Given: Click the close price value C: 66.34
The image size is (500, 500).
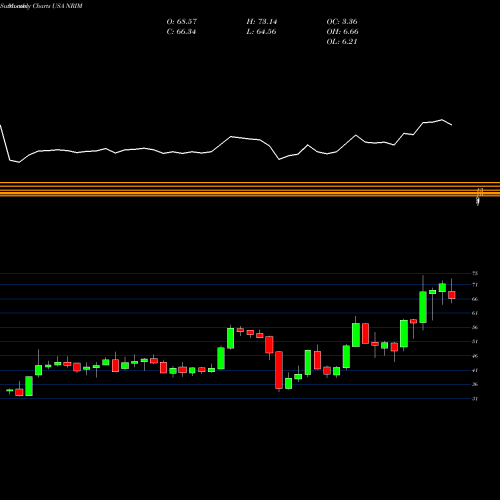Looking at the screenshot, I should 181,32.
